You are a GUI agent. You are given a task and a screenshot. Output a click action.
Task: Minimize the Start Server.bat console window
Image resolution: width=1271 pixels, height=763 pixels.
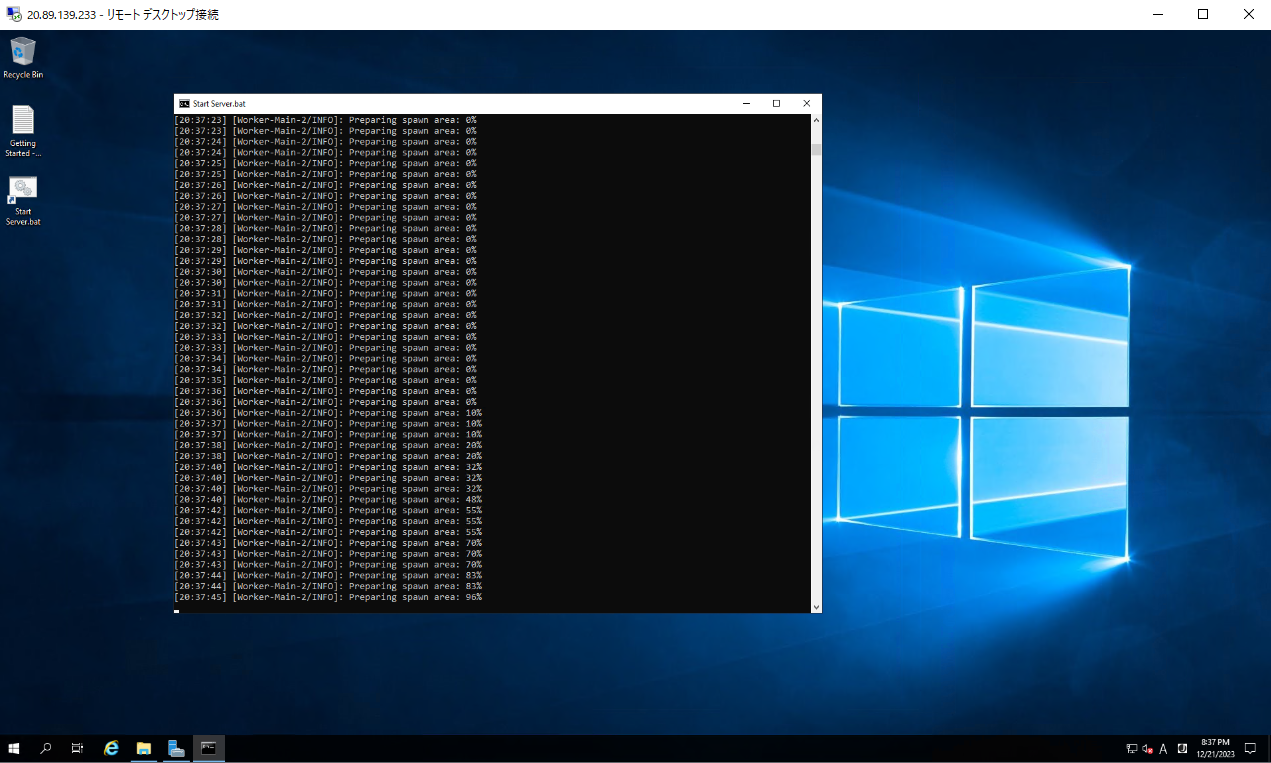pos(746,103)
